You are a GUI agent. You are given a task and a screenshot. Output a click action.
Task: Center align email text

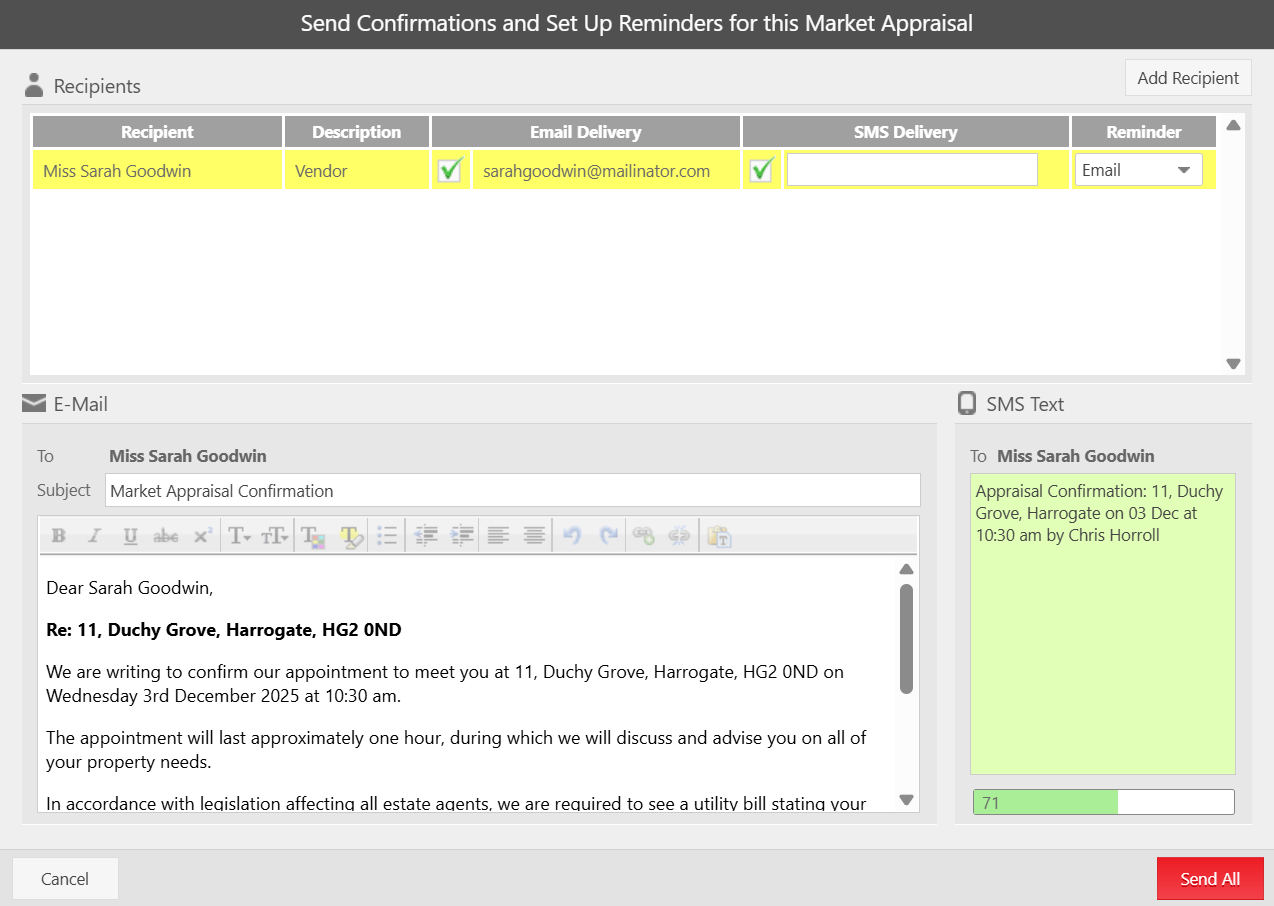(x=535, y=536)
